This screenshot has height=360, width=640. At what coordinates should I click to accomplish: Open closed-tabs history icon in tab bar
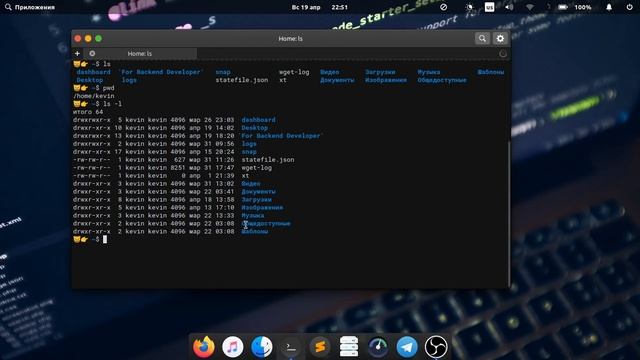coord(502,53)
